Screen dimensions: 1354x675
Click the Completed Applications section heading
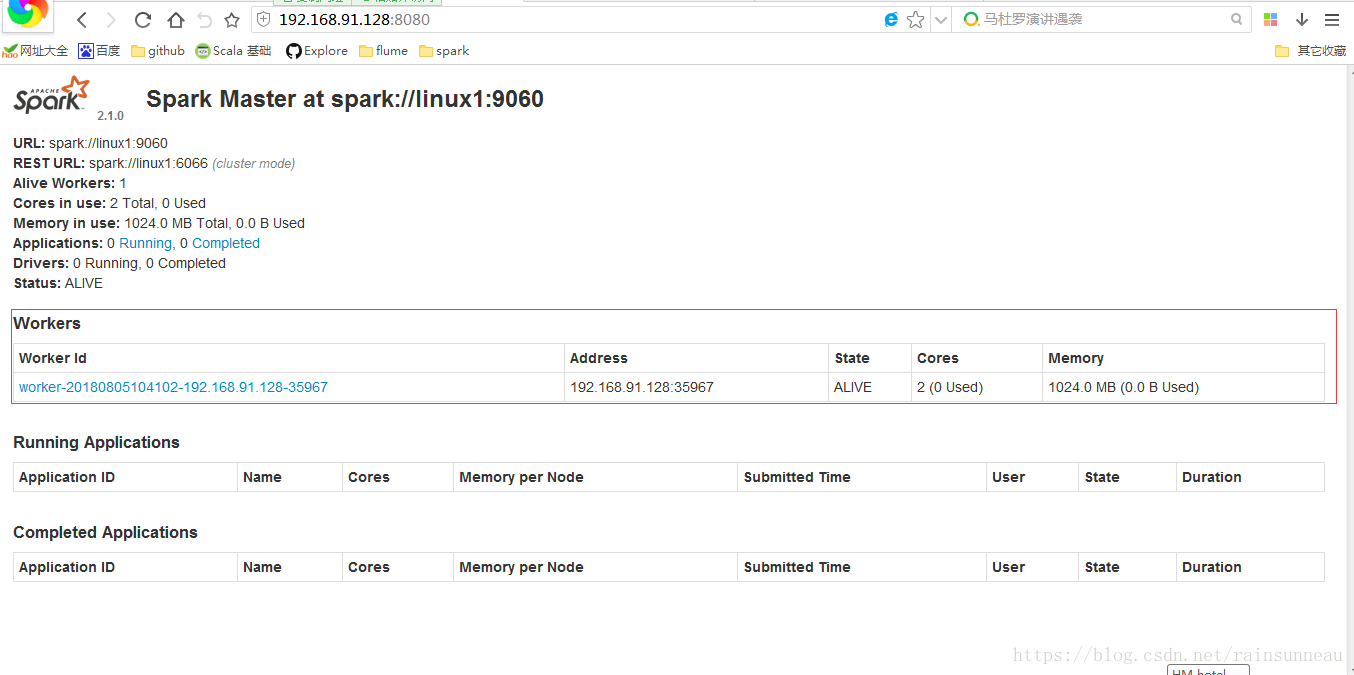[105, 532]
